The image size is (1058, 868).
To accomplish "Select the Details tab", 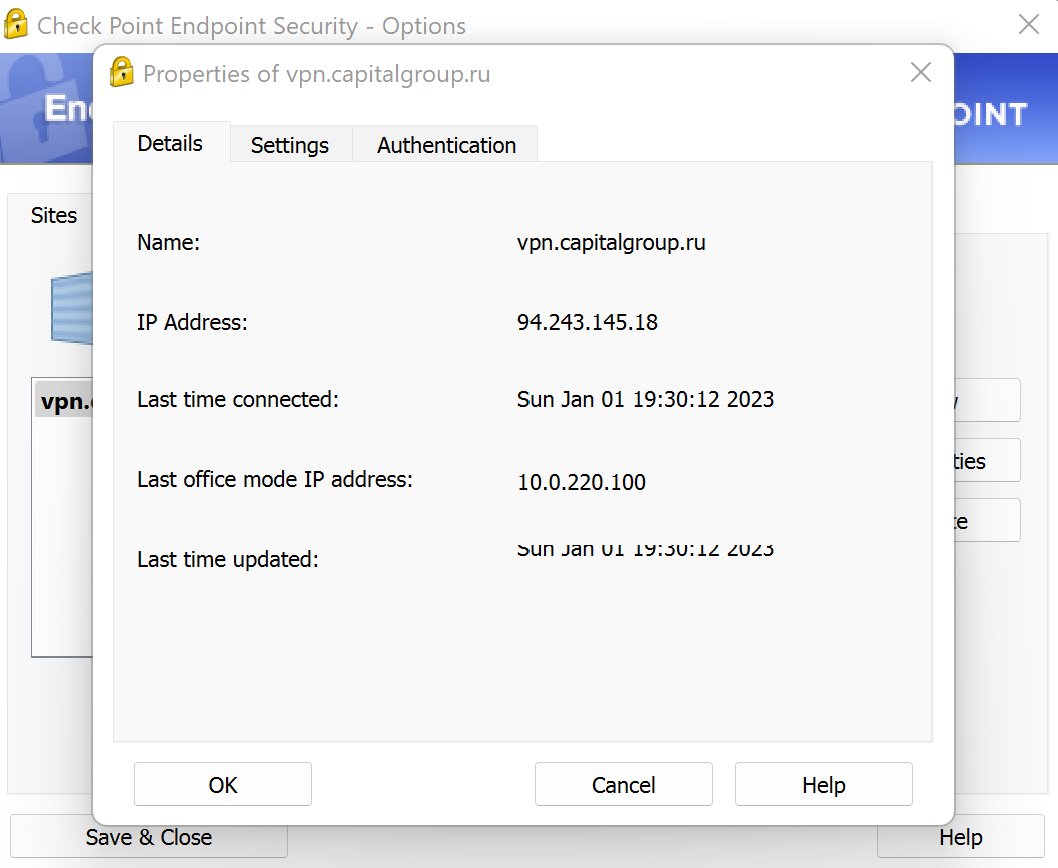I will (x=171, y=142).
